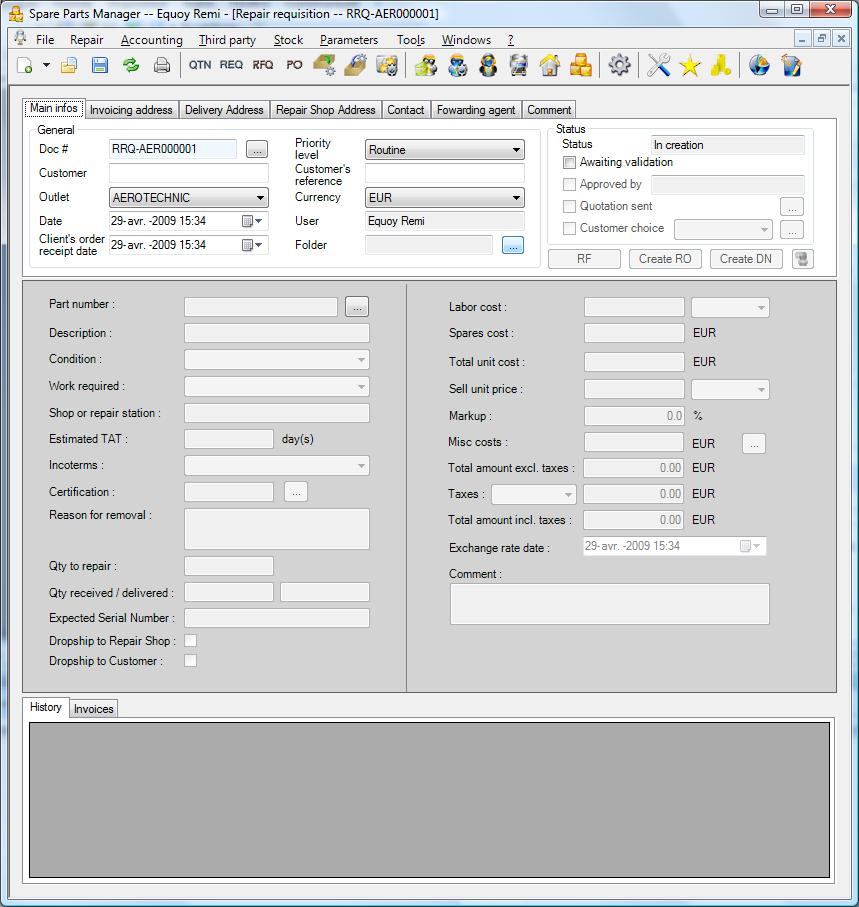Viewport: 859px width, 907px height.
Task: Click the RFQ toolbar button
Action: 263,65
